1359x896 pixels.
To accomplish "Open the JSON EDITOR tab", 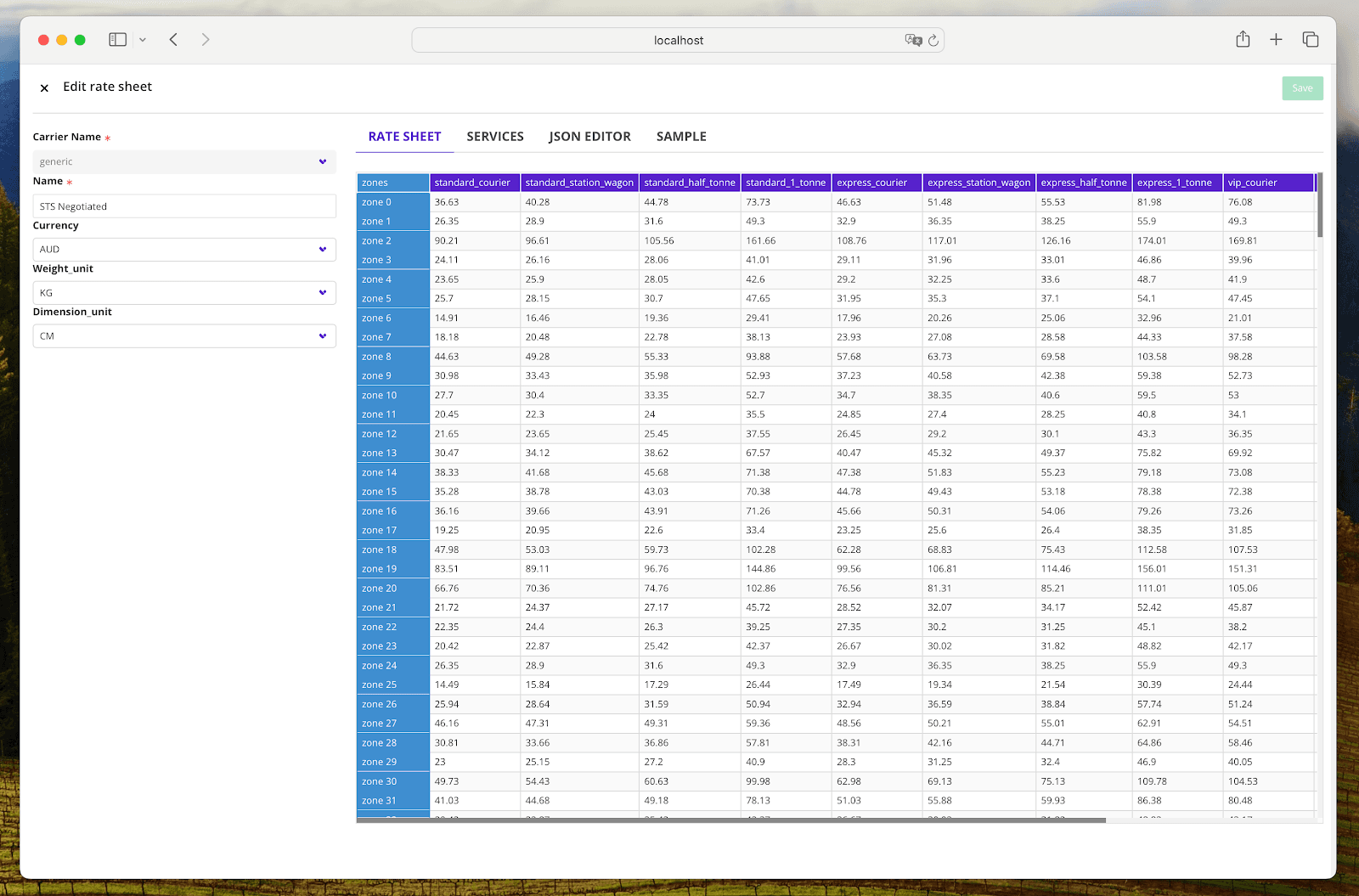I will click(589, 136).
